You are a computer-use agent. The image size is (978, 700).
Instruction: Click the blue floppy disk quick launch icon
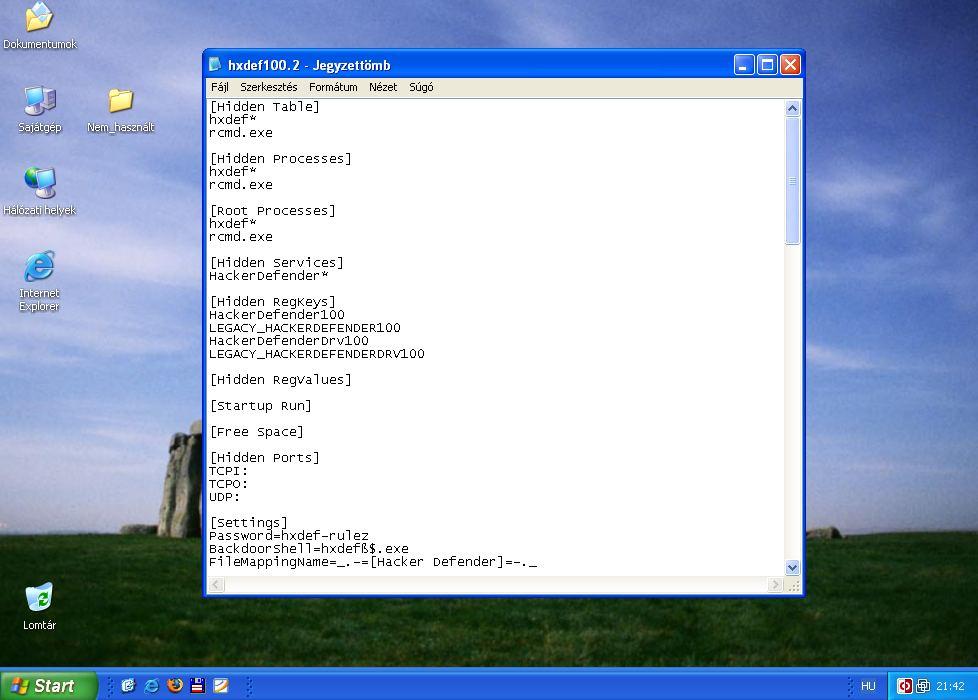pos(198,686)
